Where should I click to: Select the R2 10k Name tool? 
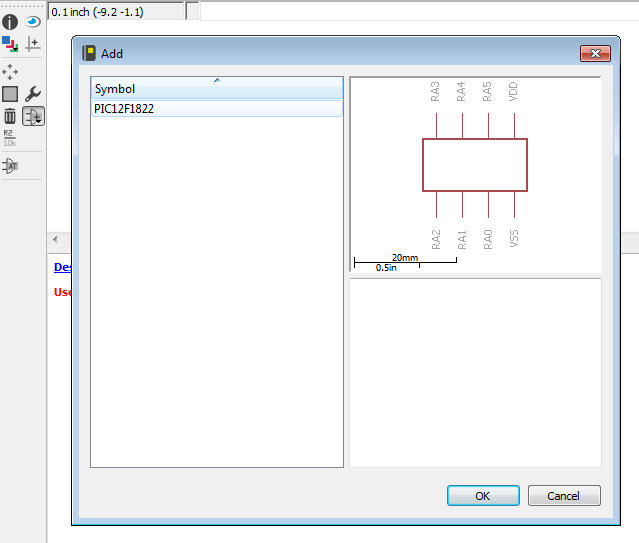(10, 138)
